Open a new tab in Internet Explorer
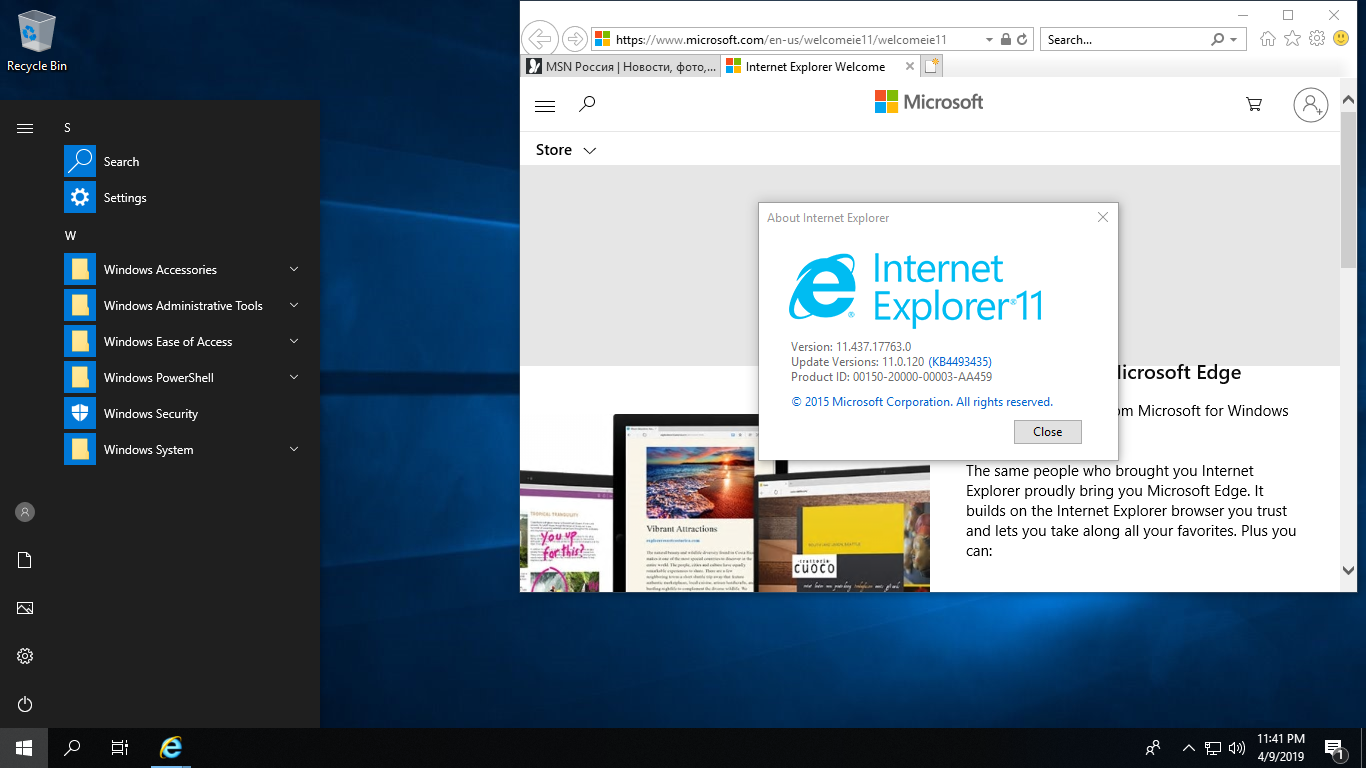This screenshot has height=768, width=1366. pyautogui.click(x=931, y=67)
